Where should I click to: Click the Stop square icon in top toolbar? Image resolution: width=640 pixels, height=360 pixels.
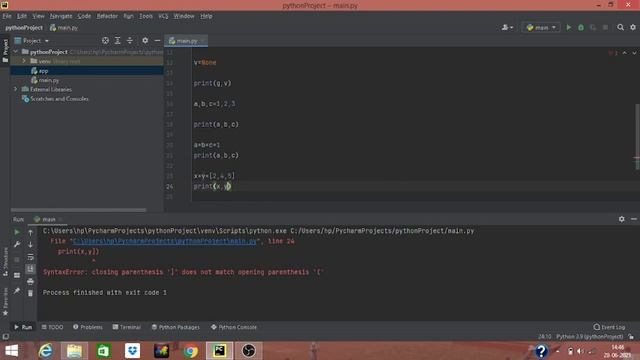coord(605,27)
